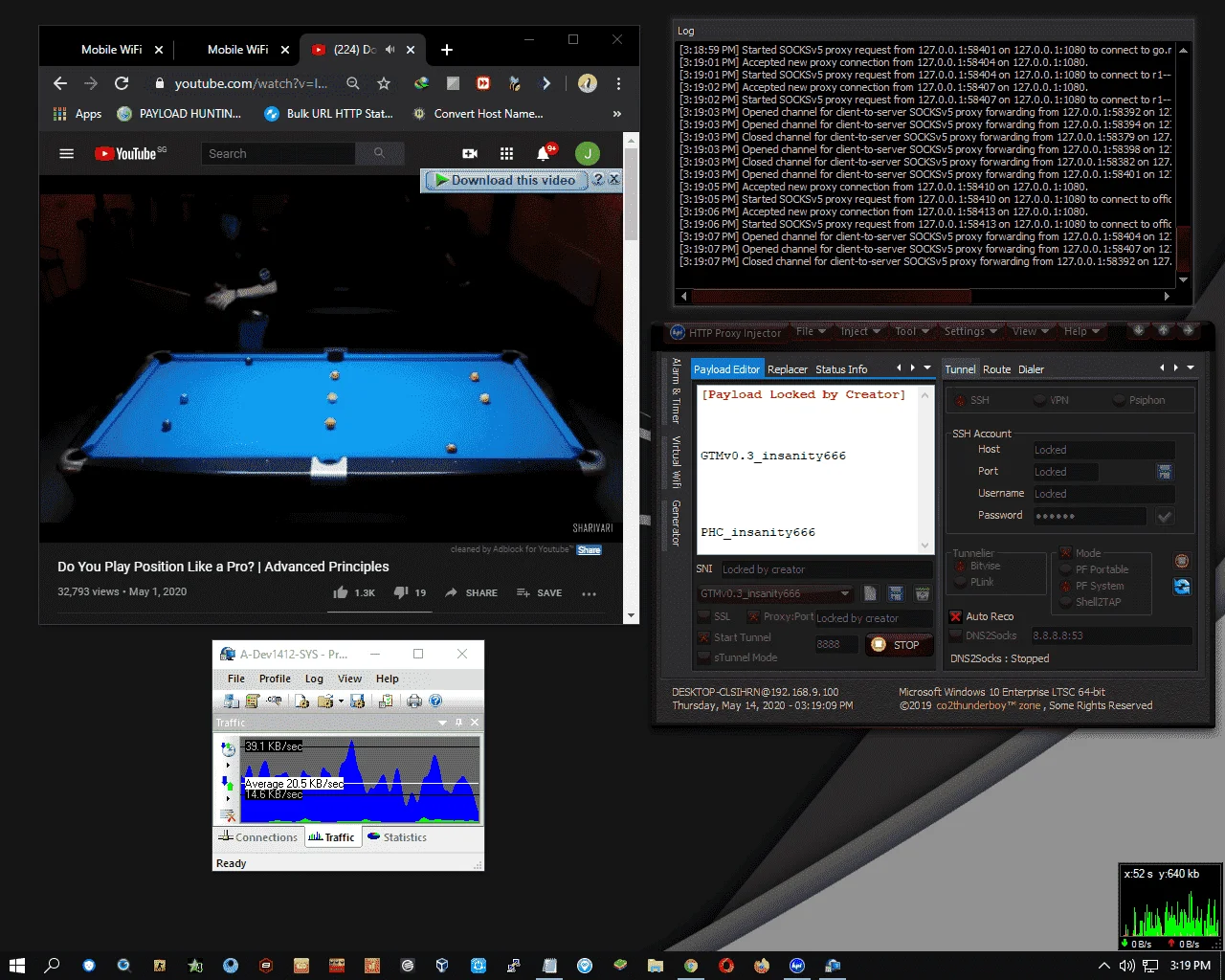Click the refresh icon in HTTP Proxy Injector
This screenshot has height=980, width=1225.
click(1182, 587)
